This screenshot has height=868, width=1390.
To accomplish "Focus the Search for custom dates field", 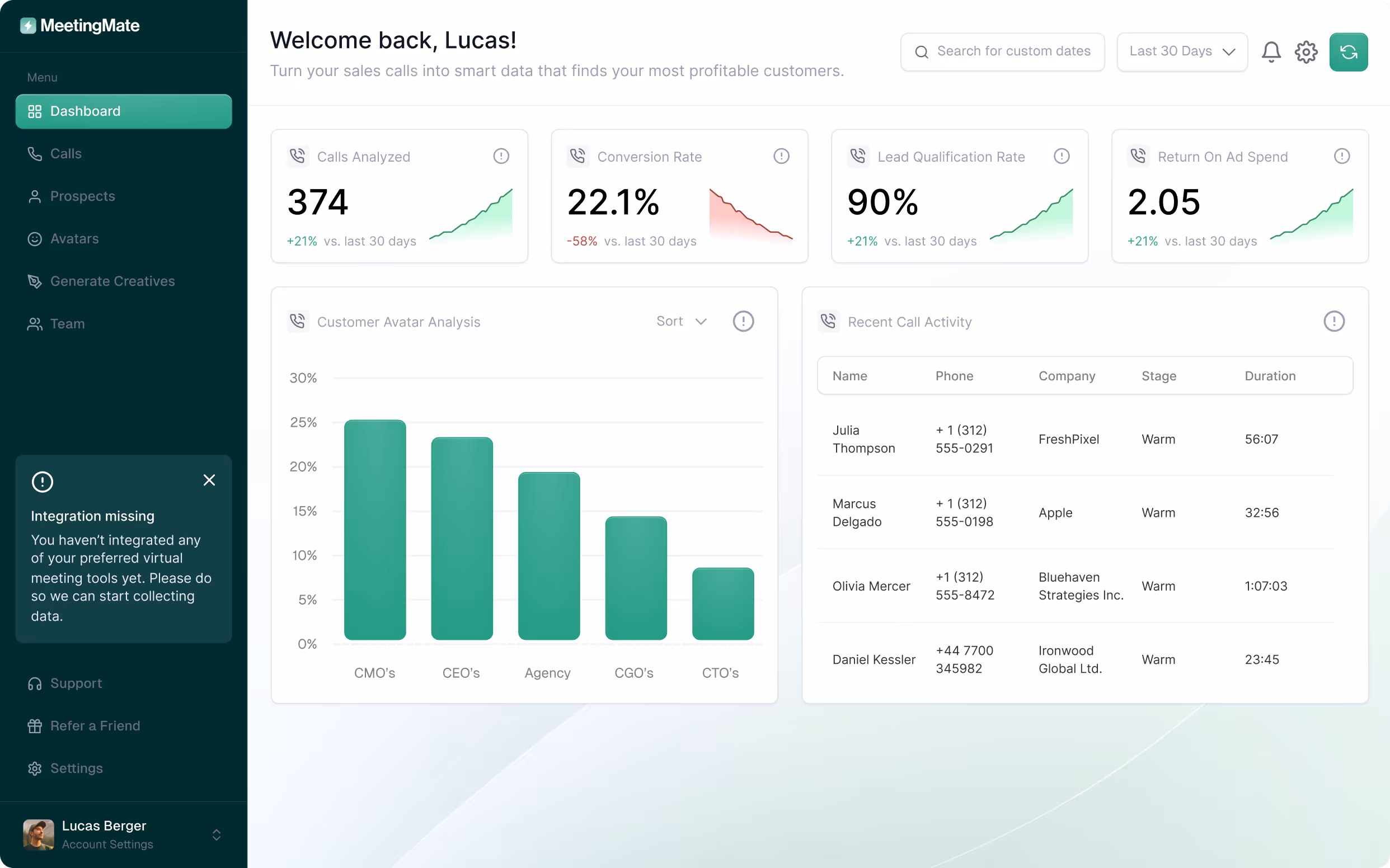I will tap(1013, 51).
